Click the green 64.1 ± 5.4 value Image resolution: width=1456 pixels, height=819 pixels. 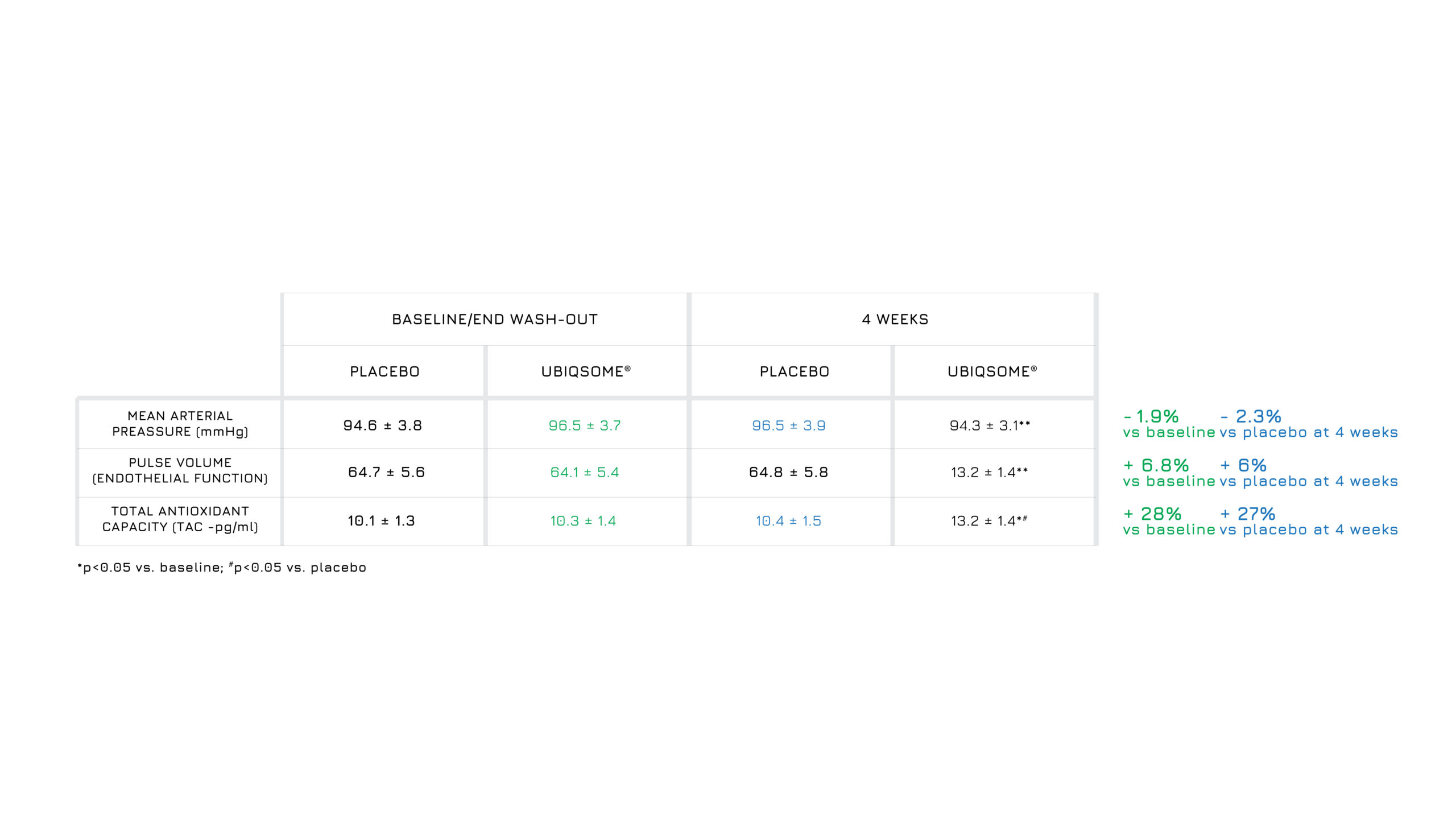585,472
